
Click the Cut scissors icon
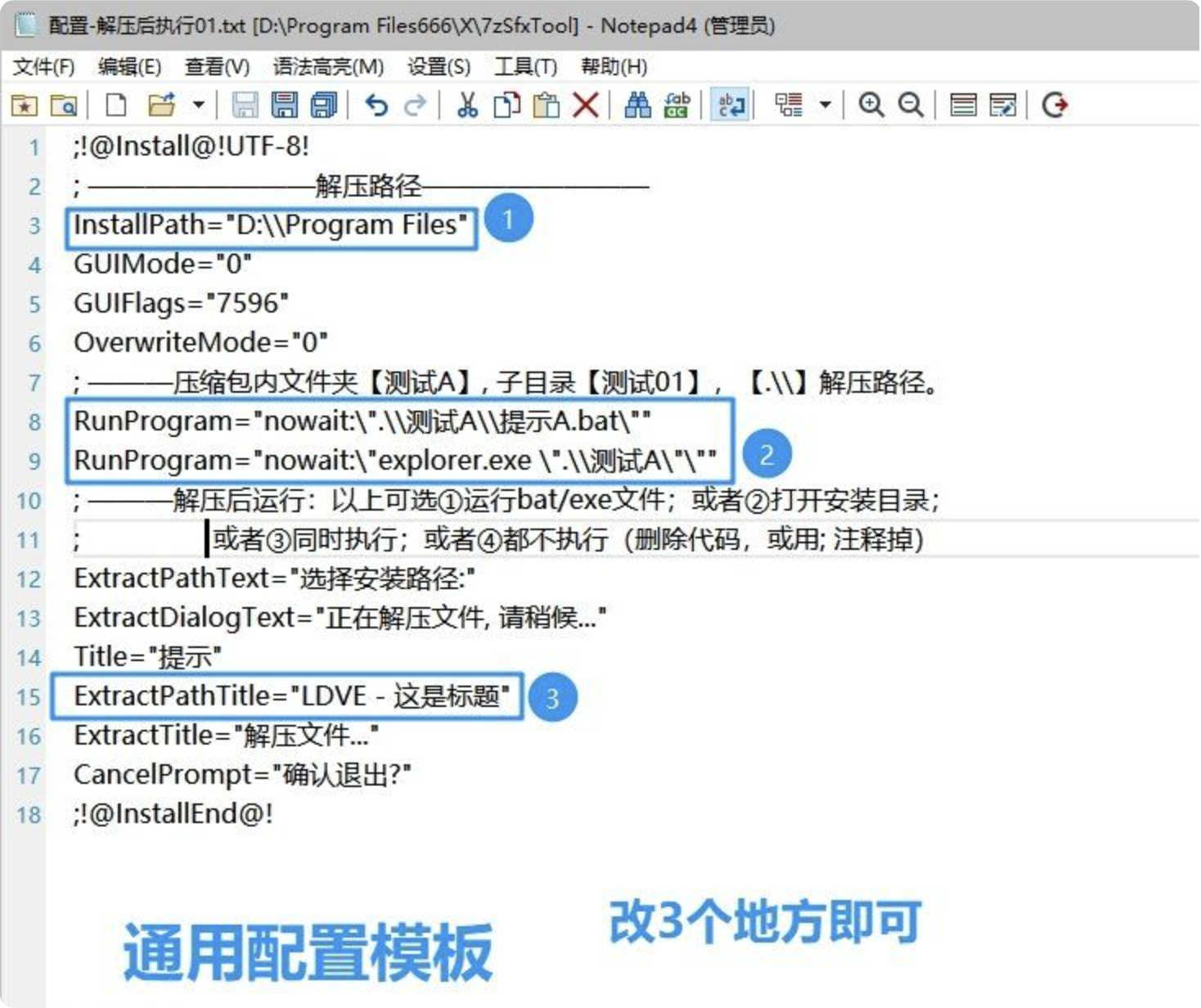[x=467, y=105]
